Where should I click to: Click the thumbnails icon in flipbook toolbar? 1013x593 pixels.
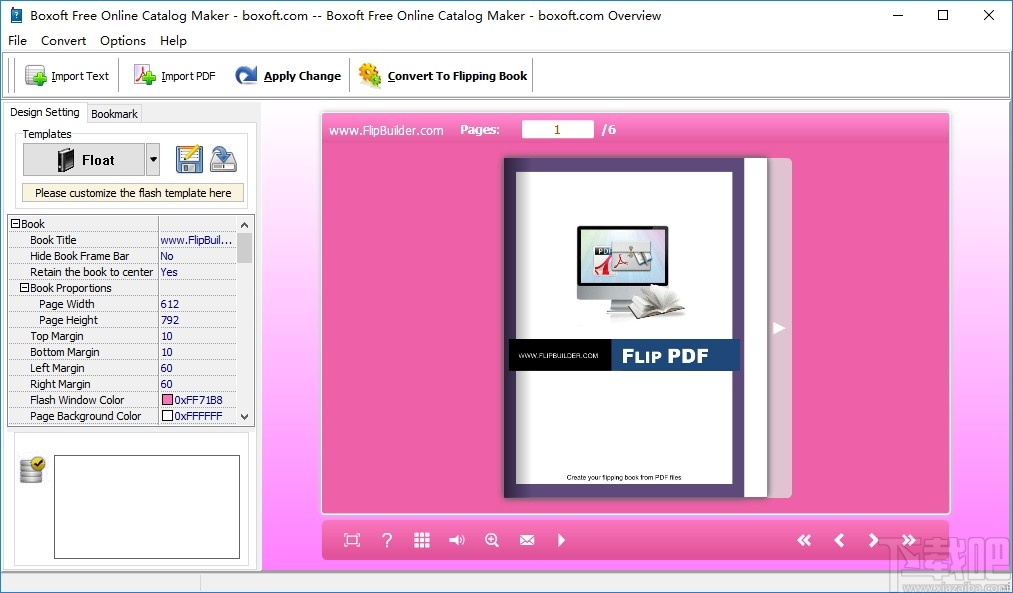(x=421, y=540)
